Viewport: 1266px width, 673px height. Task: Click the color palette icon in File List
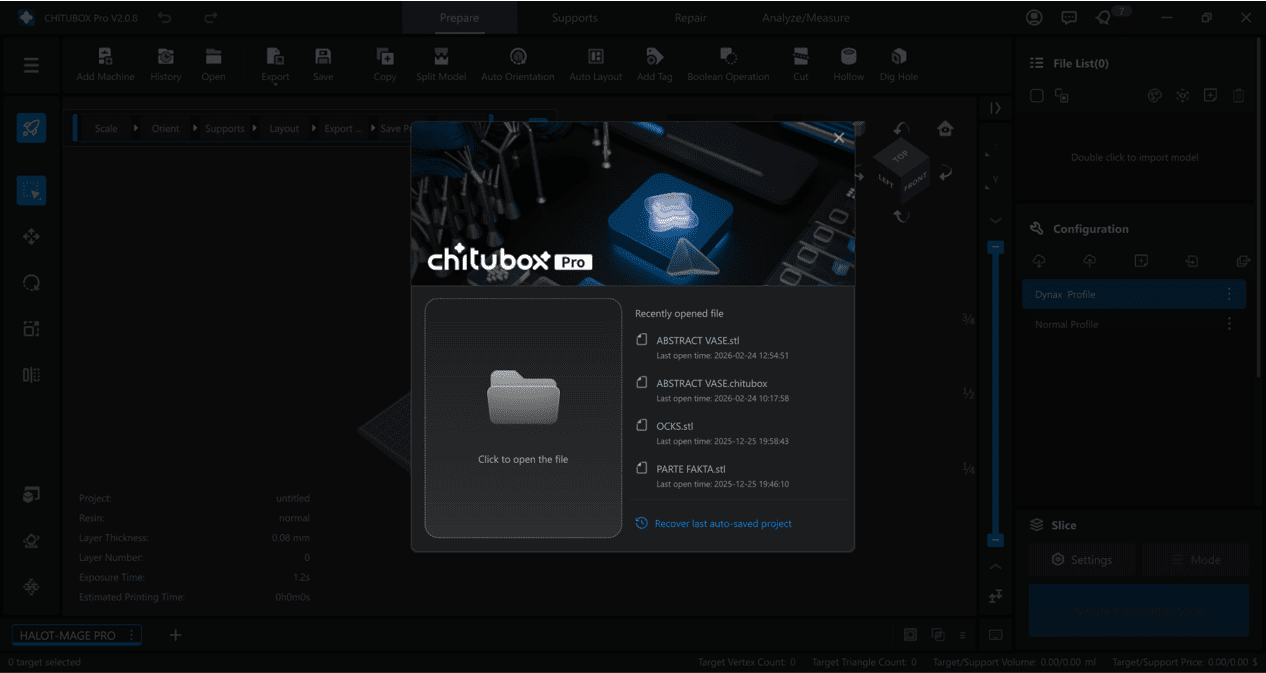(x=1154, y=96)
